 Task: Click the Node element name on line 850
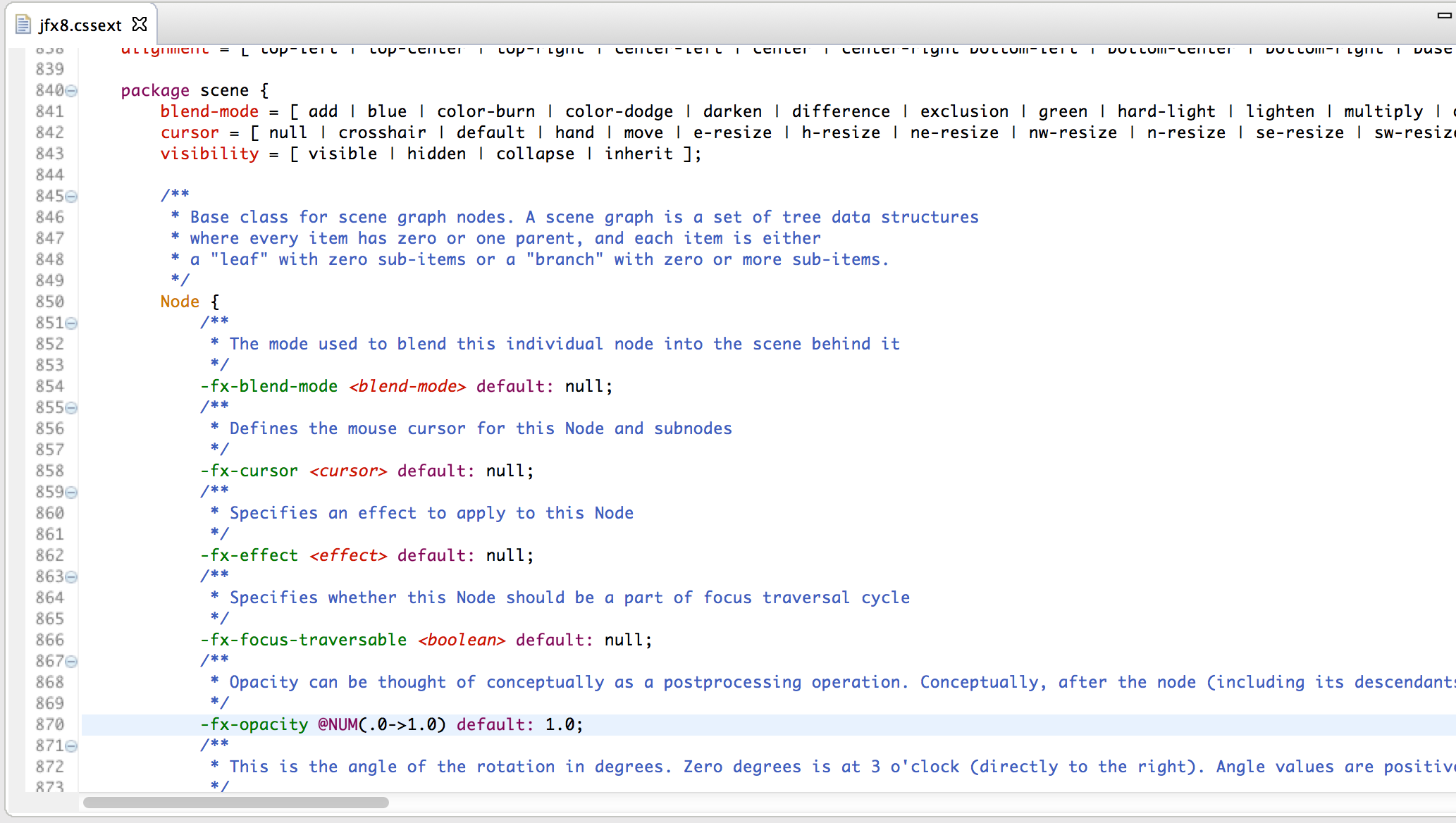180,302
